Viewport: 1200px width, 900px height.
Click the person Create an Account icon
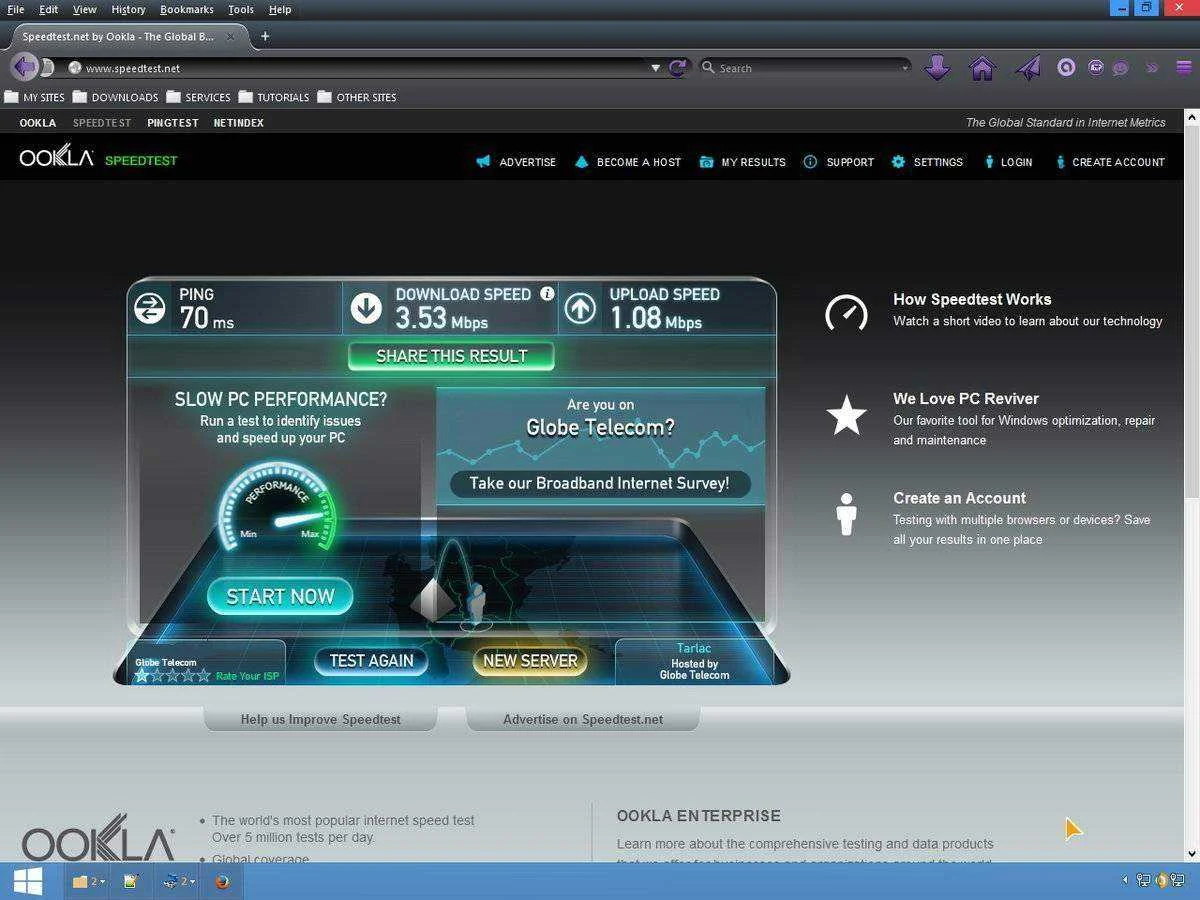[x=846, y=514]
